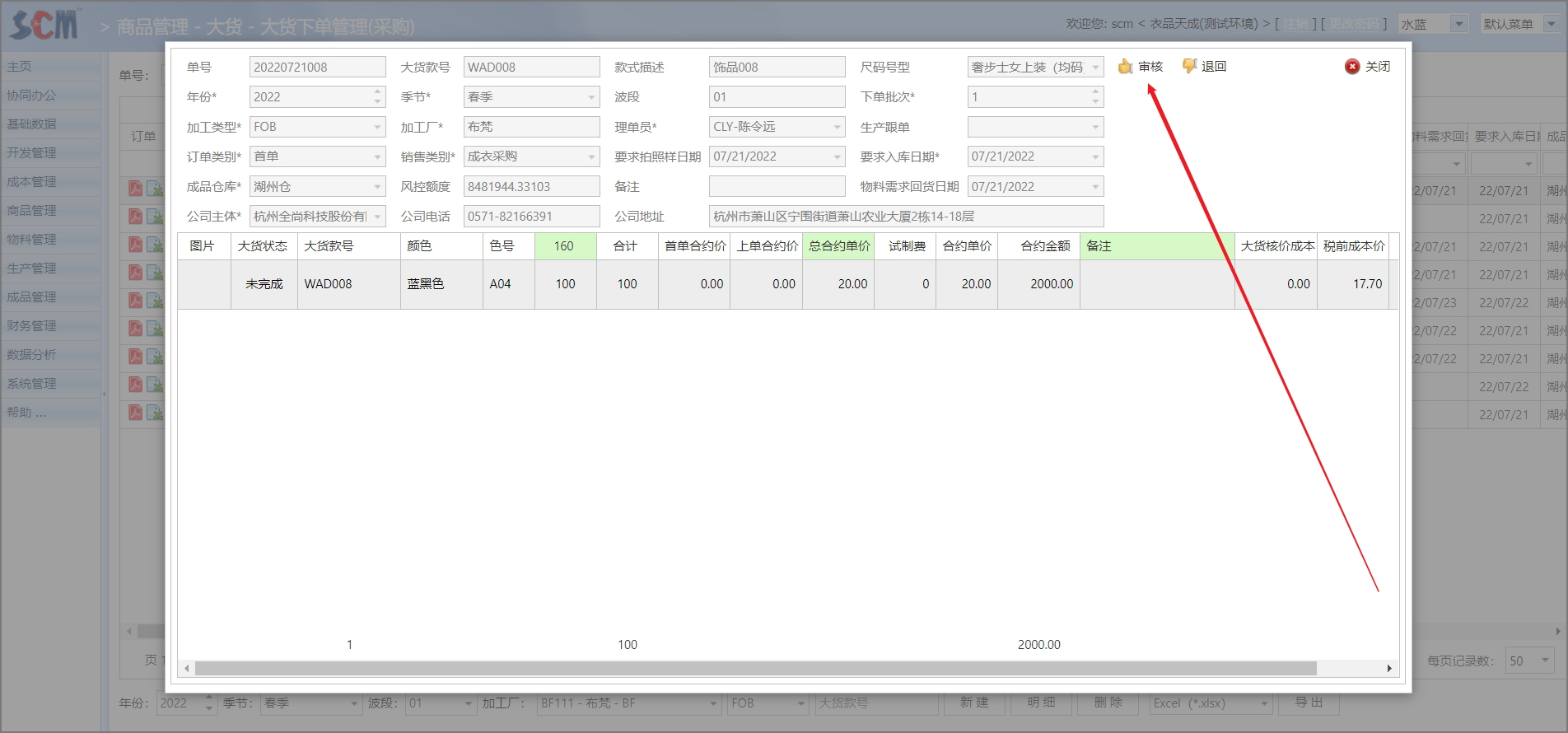Click the 审核 thumbs-up approve icon

(x=1126, y=67)
